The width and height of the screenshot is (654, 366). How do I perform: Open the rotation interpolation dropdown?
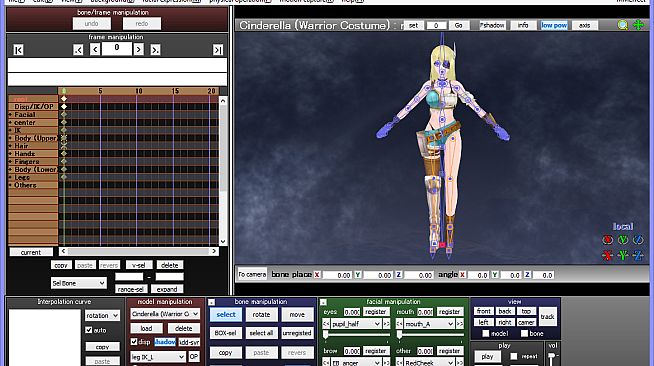102,316
